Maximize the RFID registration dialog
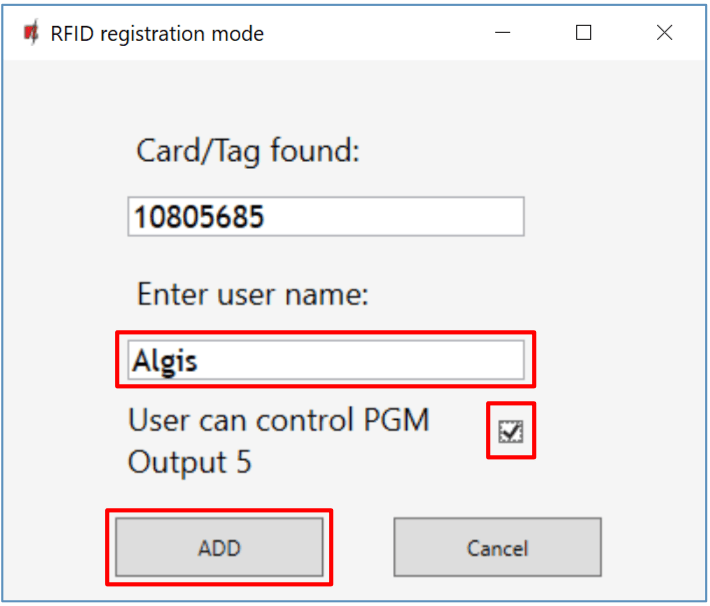 584,33
